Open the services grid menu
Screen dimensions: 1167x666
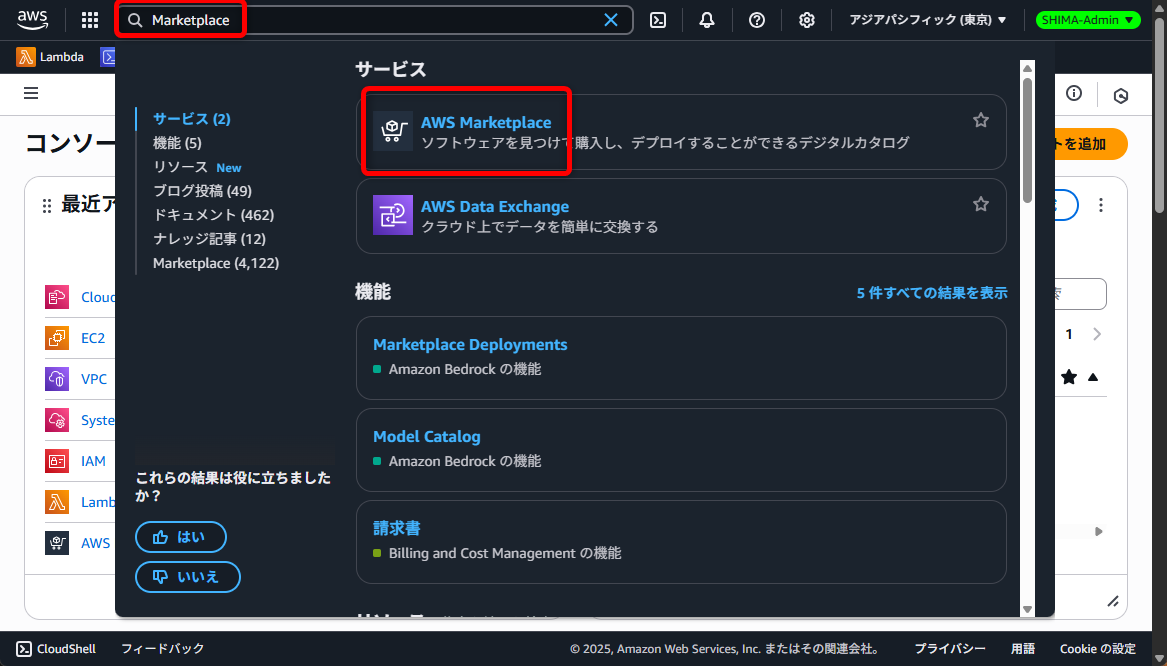click(x=90, y=20)
